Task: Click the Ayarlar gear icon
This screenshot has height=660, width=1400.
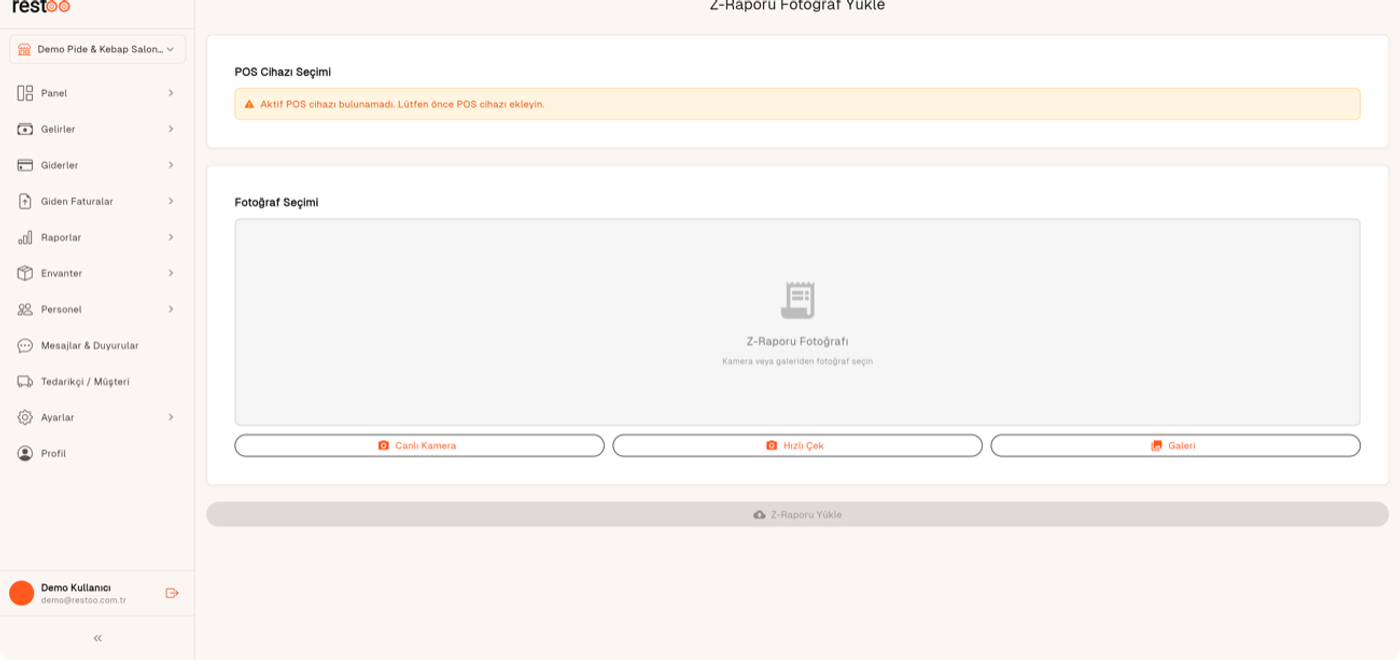Action: [x=25, y=417]
